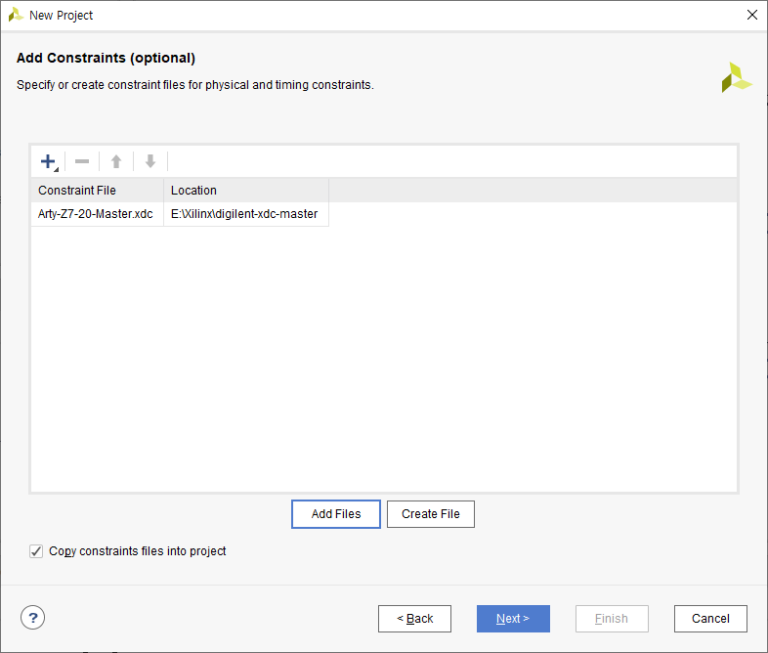Go to the previous step with Back
The height and width of the screenshot is (653, 768).
pyautogui.click(x=414, y=619)
